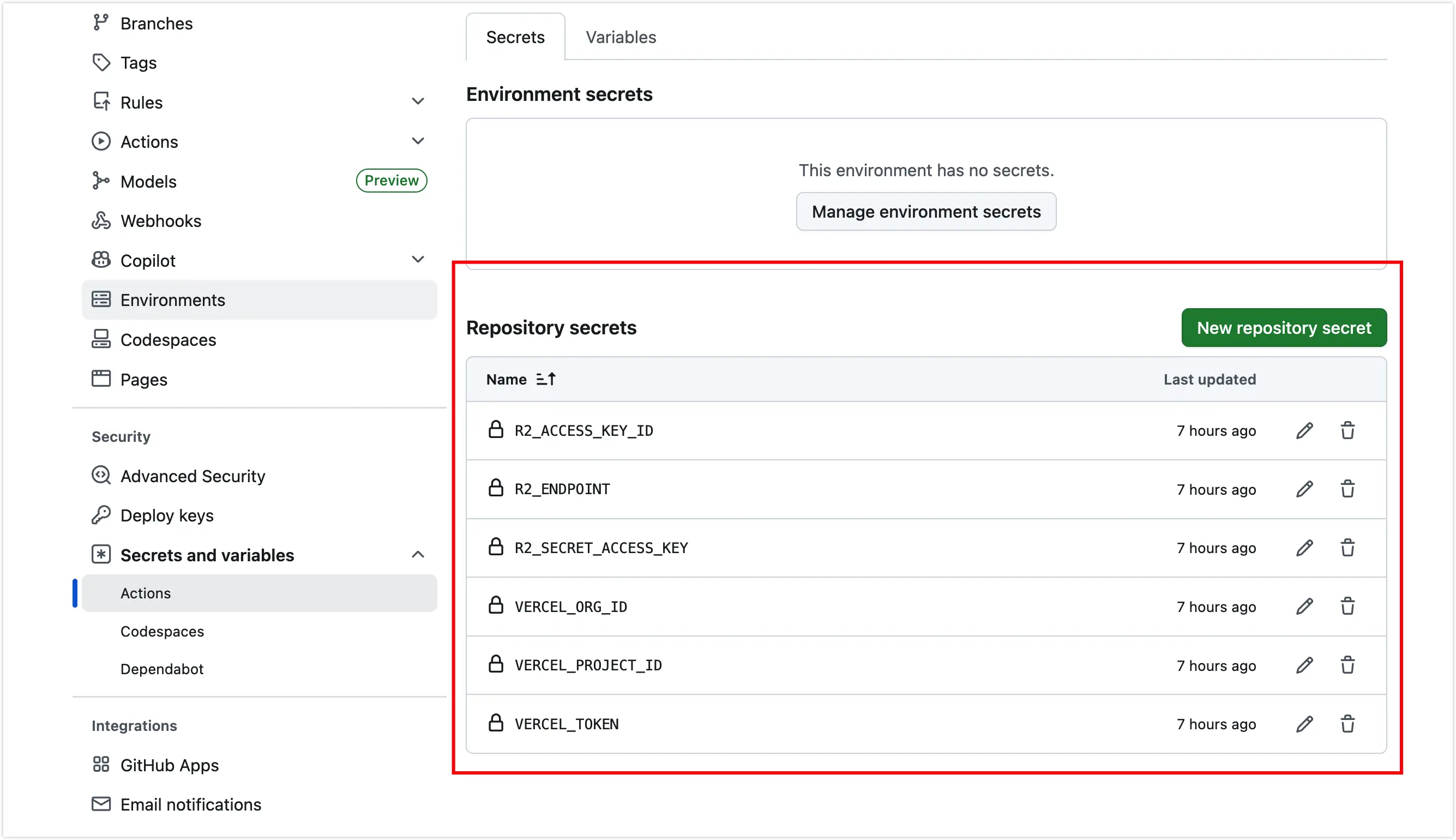Screen dimensions: 1456x840
Task: Click the edit pencil for VERCEL_TOKEN
Action: tap(1304, 724)
